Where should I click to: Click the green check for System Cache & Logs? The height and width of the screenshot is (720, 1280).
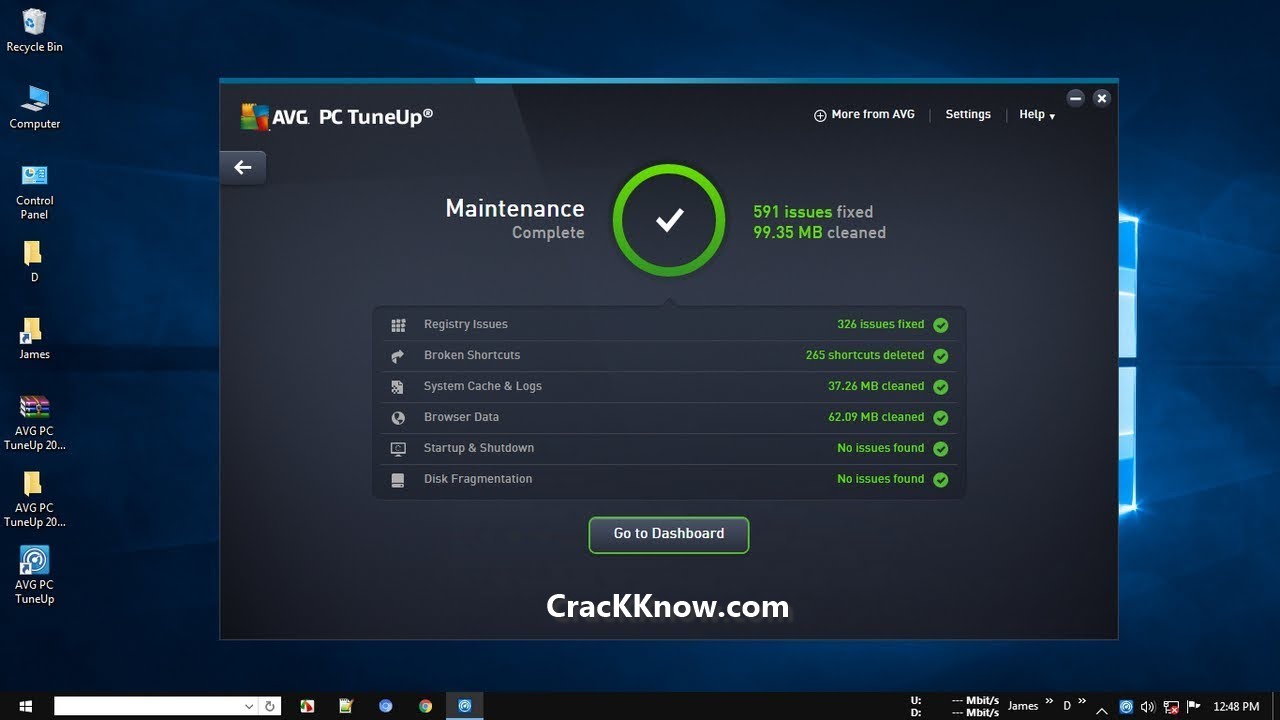tap(941, 387)
